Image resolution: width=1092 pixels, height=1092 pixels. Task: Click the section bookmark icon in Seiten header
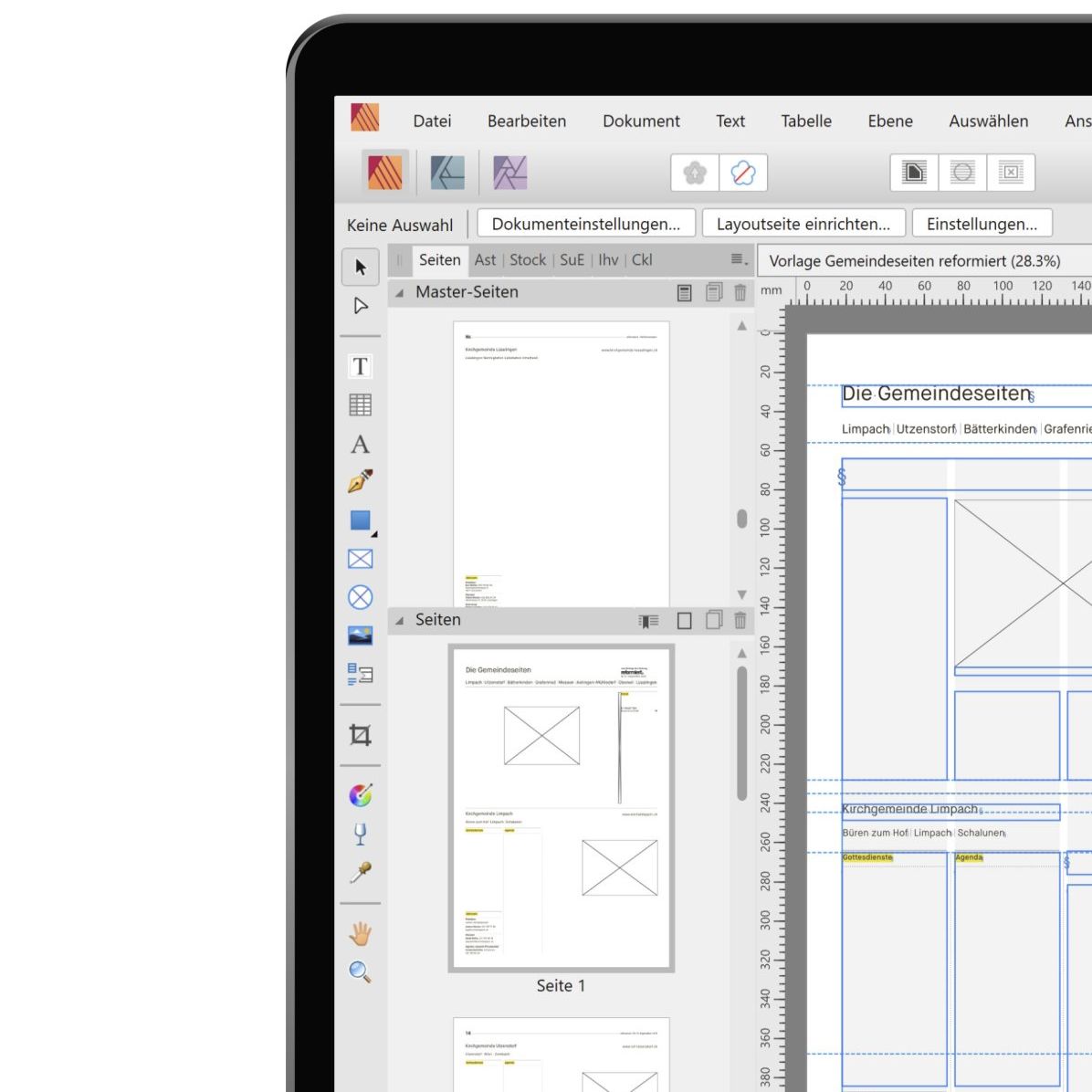[x=648, y=621]
